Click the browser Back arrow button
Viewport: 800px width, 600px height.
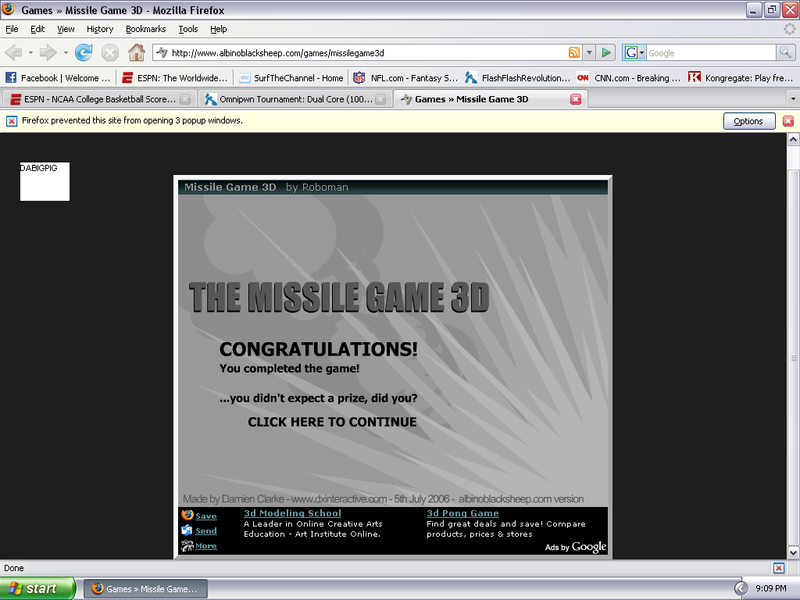click(14, 52)
